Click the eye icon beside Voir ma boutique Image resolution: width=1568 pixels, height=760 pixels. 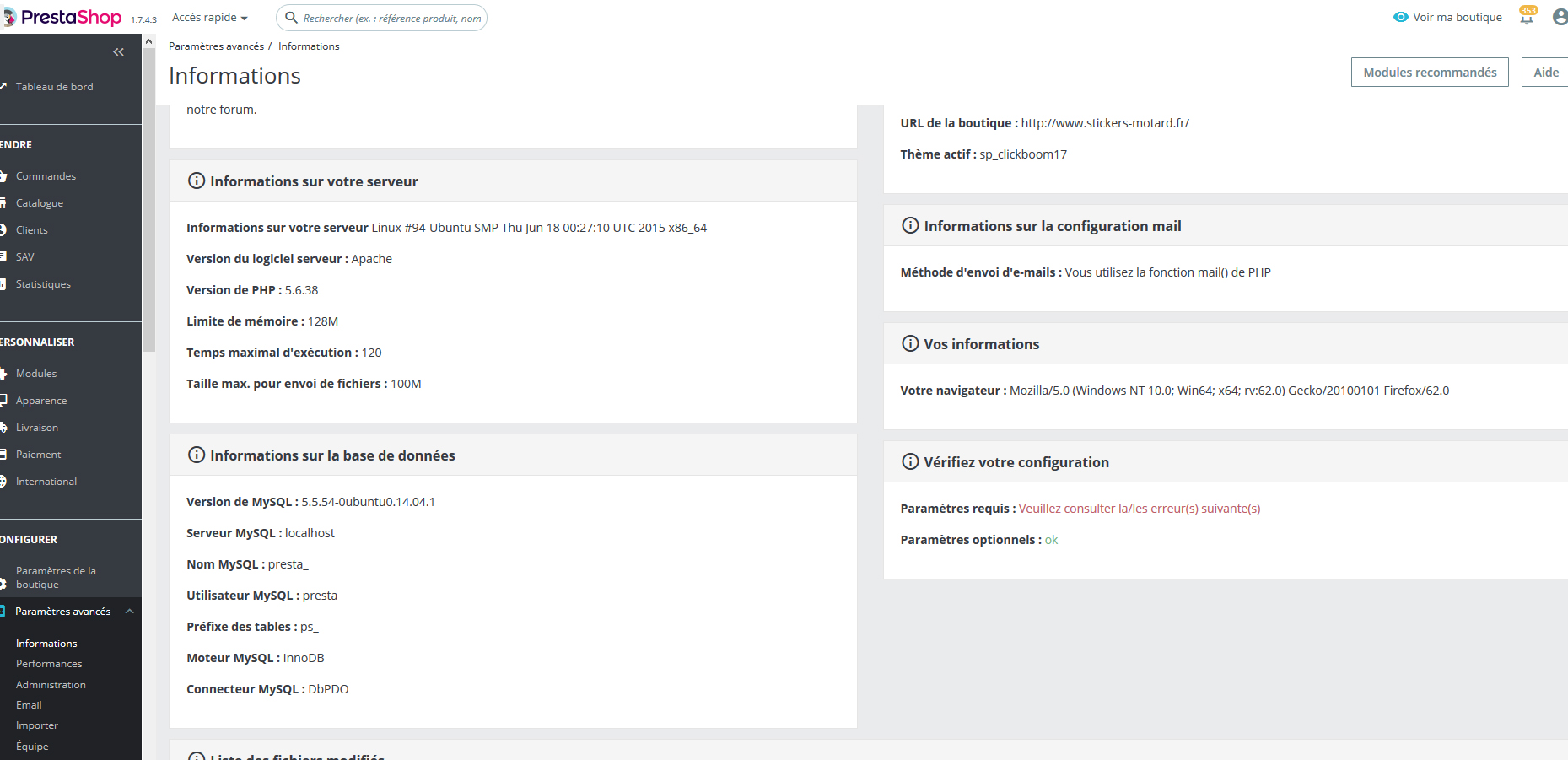tap(1401, 17)
